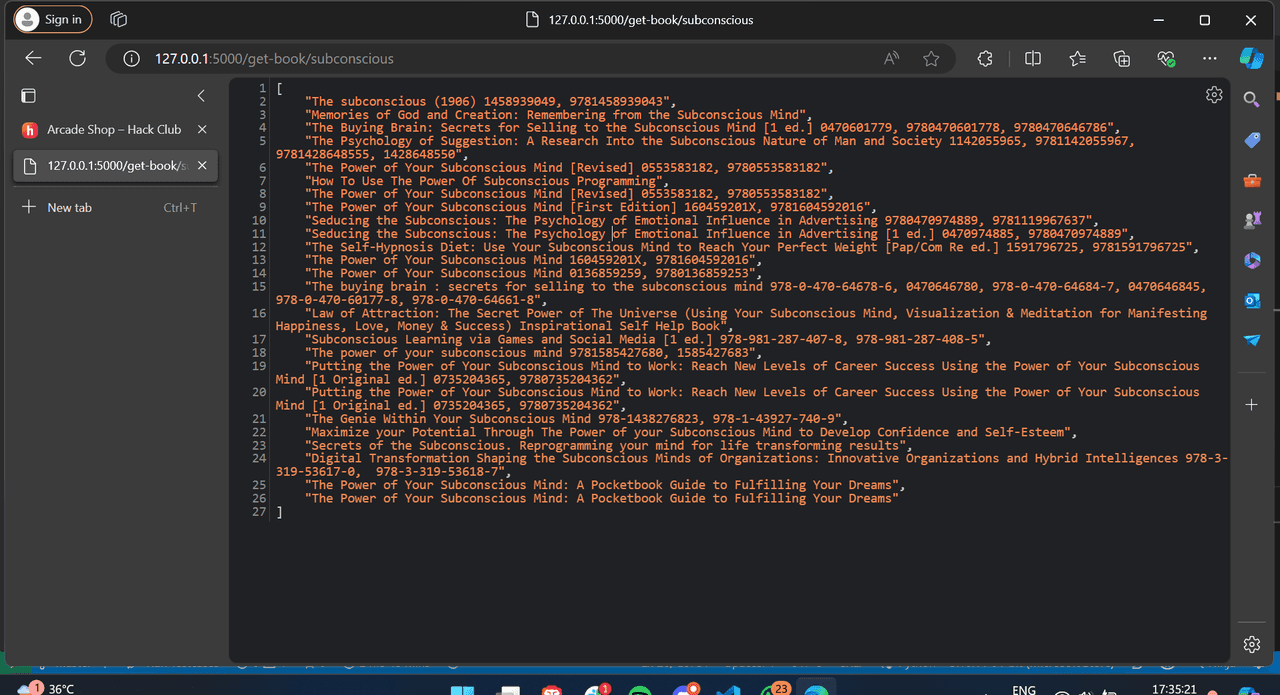Open JSON viewer settings gear
1280x695 pixels.
(x=1214, y=95)
